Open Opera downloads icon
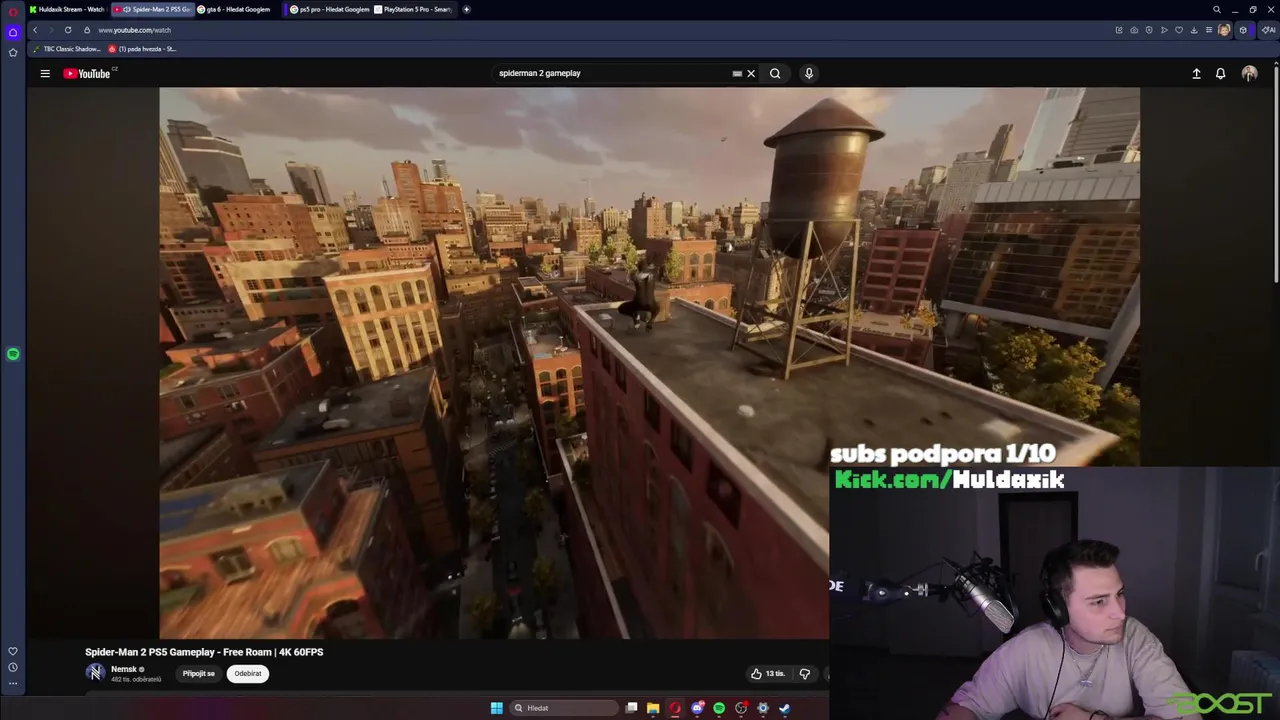This screenshot has width=1280, height=720. 1194,30
